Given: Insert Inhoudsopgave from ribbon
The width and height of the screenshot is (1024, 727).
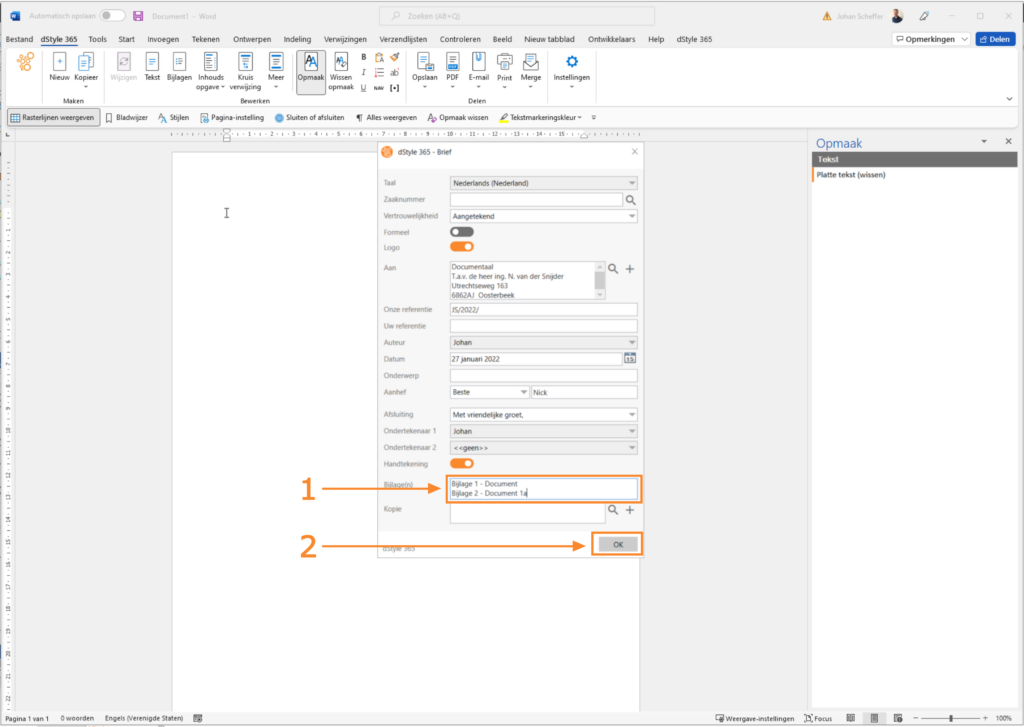Looking at the screenshot, I should (211, 71).
